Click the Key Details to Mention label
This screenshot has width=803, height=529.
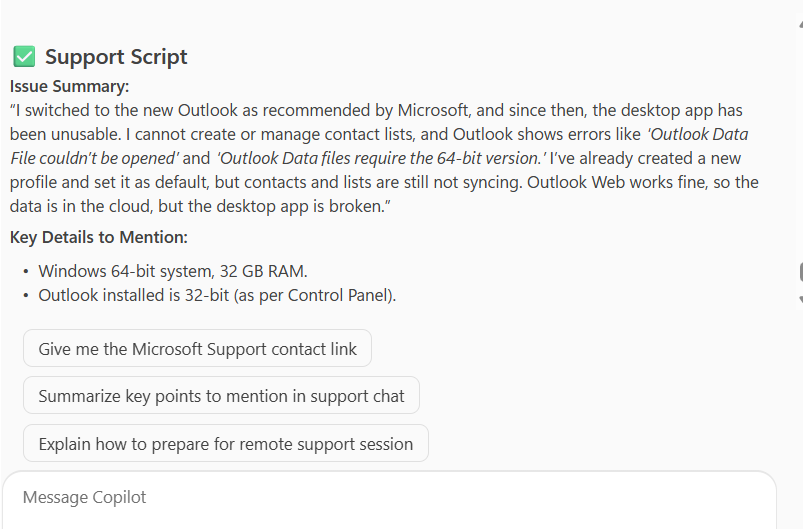pyautogui.click(x=99, y=237)
